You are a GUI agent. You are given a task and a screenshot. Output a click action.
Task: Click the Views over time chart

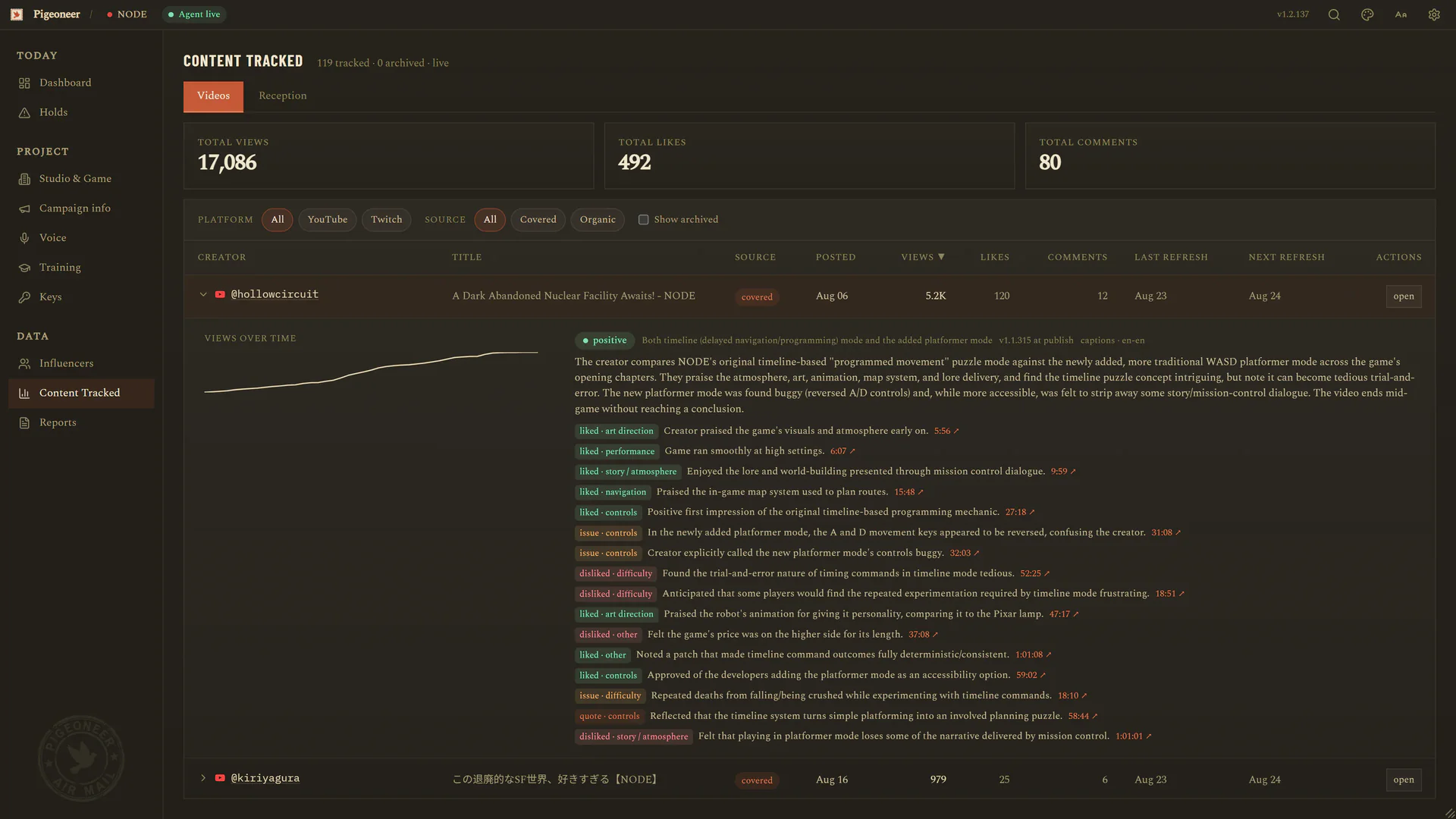[x=371, y=372]
